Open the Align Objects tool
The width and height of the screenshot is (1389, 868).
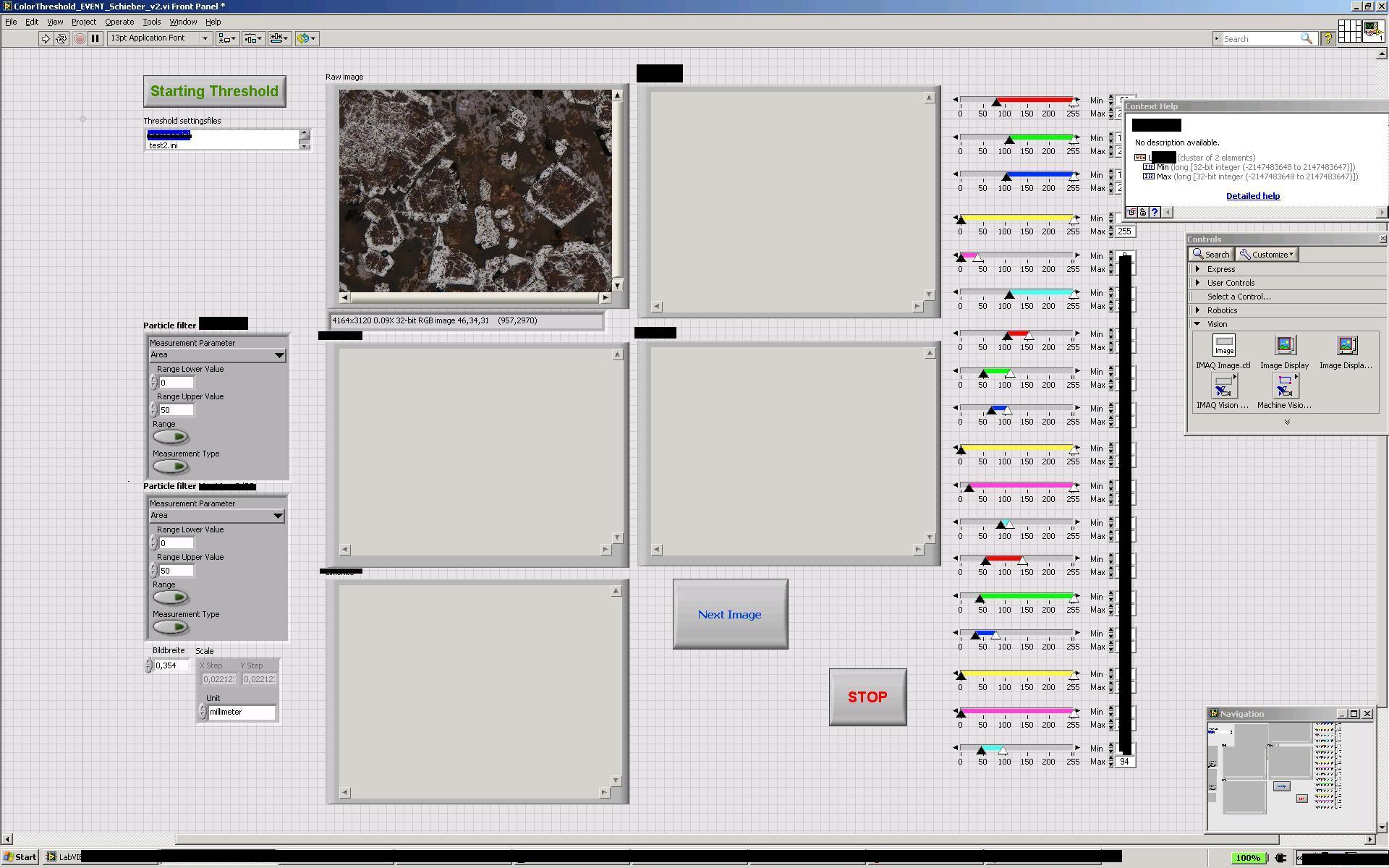227,38
